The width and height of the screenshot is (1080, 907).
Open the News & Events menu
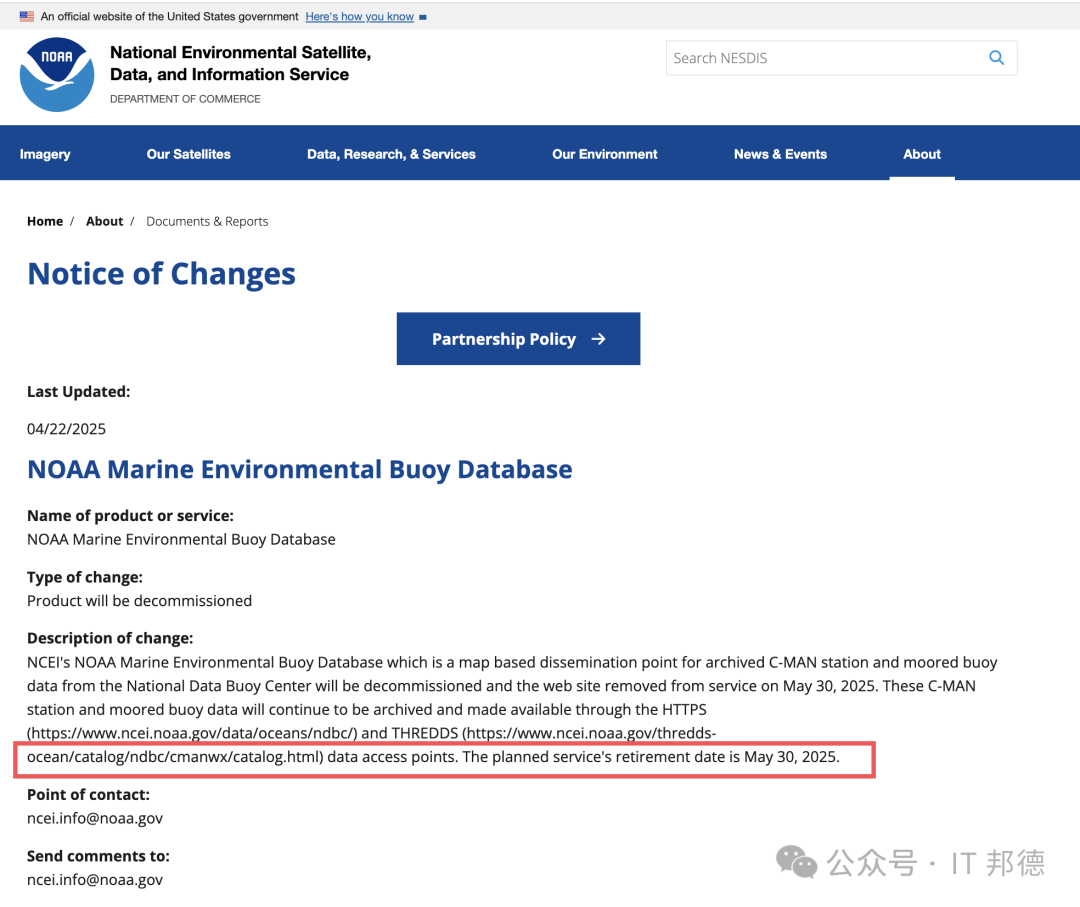point(780,154)
